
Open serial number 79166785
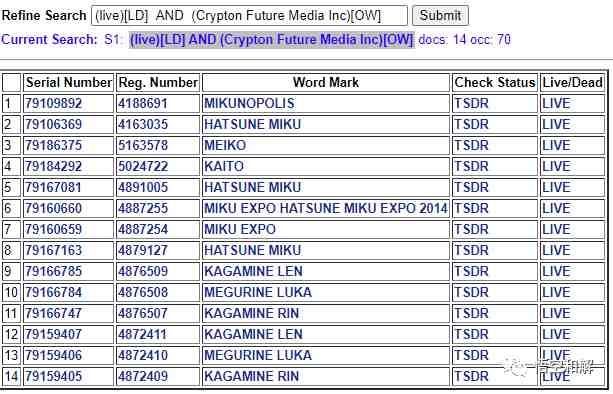(x=54, y=271)
